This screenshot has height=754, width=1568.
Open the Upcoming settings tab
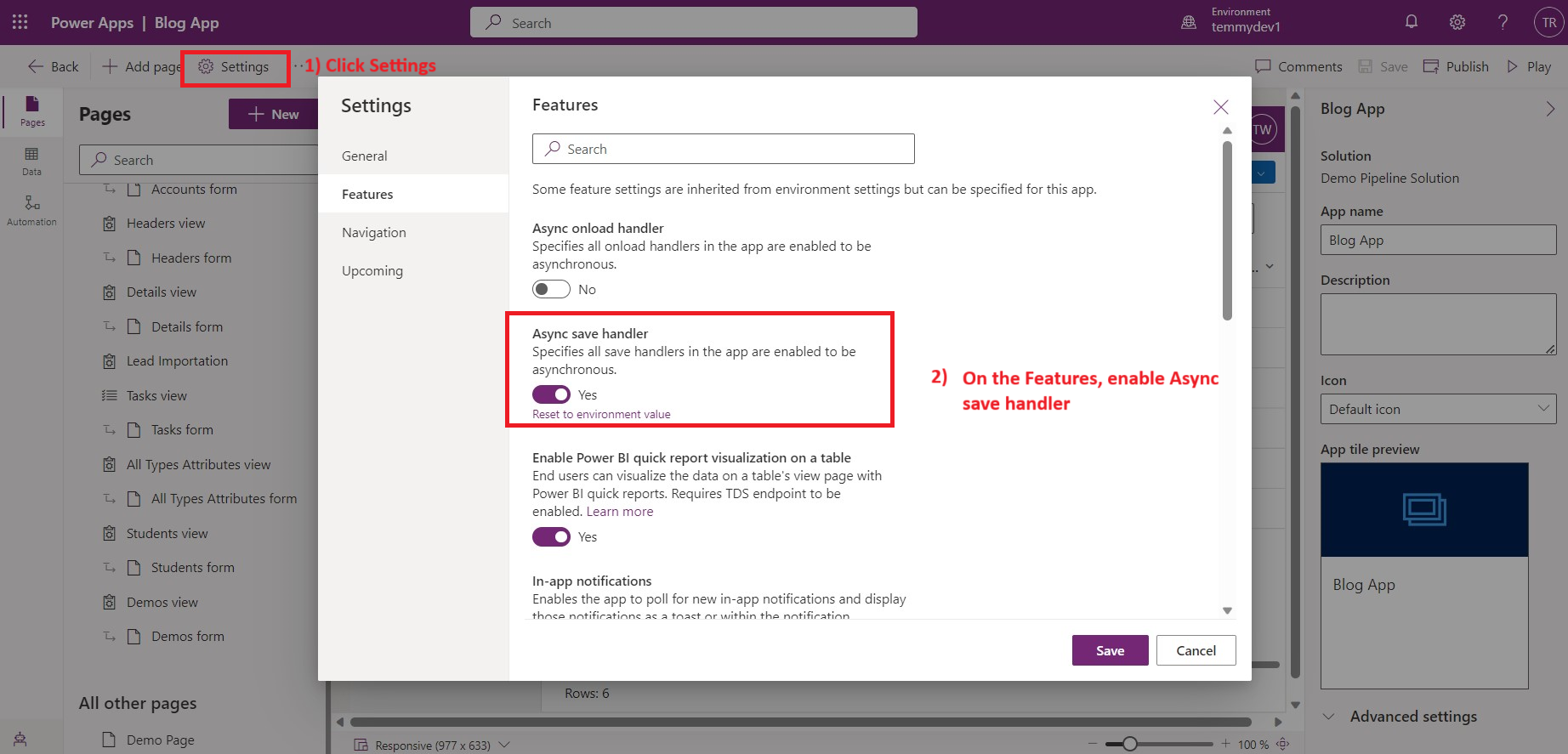click(413, 270)
